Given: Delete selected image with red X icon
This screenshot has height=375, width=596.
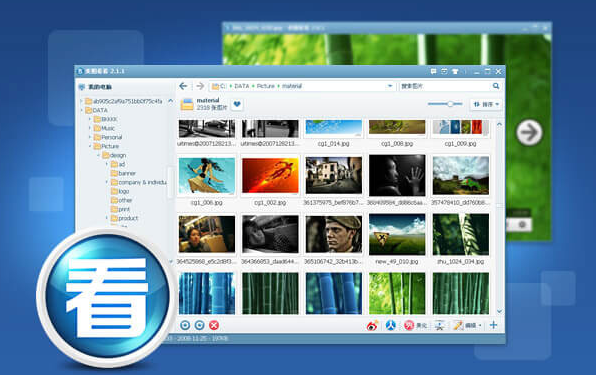Looking at the screenshot, I should 214,325.
